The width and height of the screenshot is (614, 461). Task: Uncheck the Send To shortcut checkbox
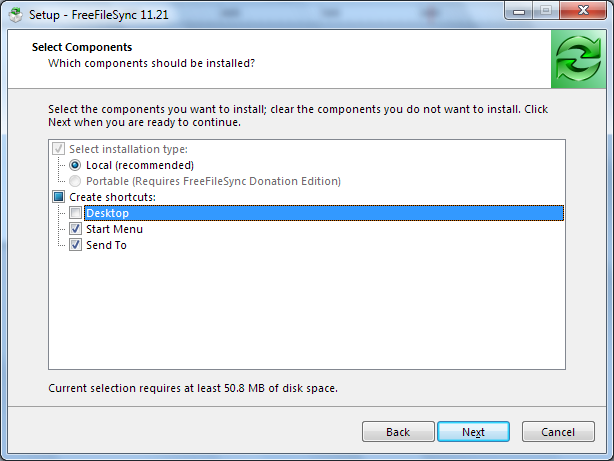[76, 245]
